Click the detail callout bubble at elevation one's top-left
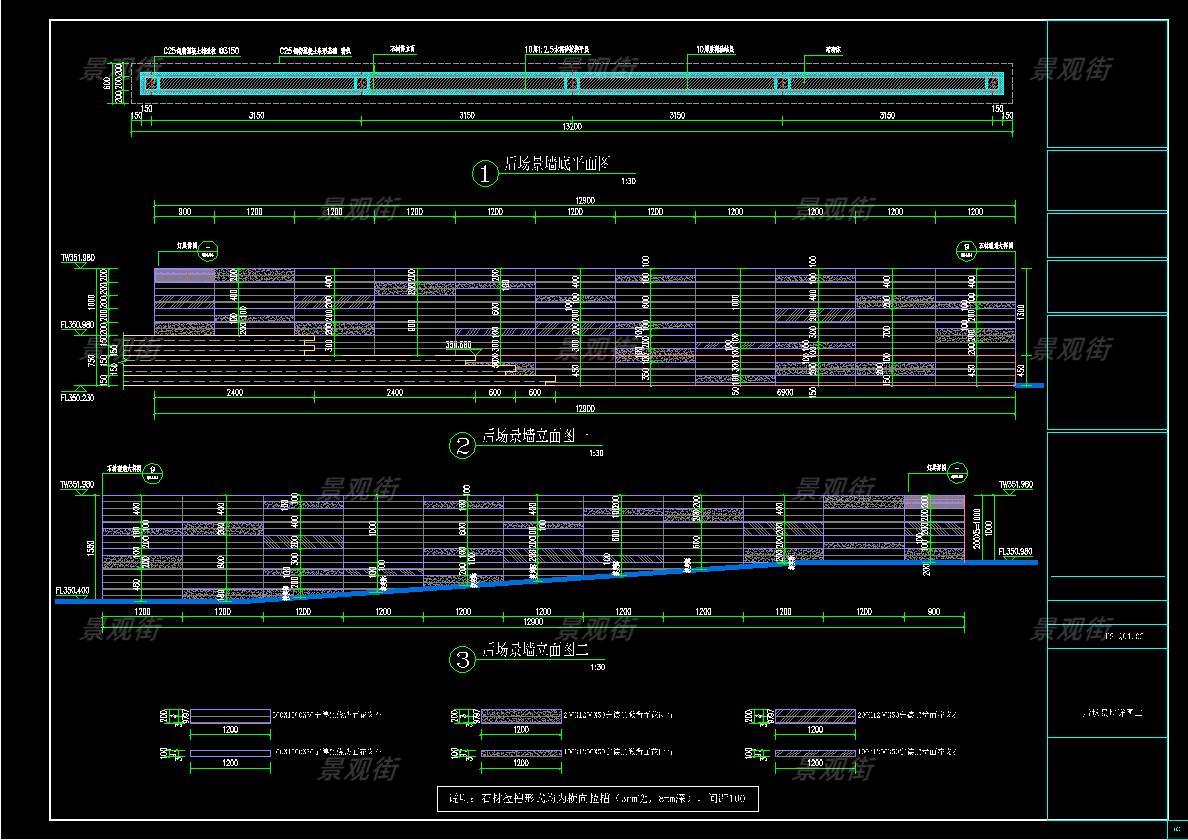The image size is (1188, 840). coord(209,248)
